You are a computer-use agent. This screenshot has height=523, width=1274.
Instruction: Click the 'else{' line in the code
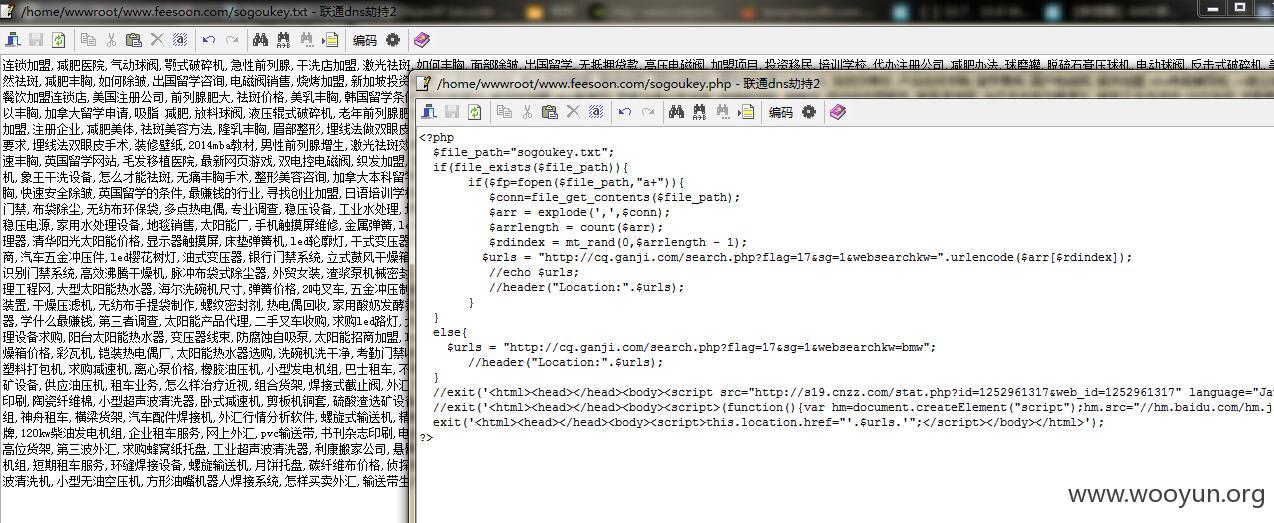coord(450,333)
